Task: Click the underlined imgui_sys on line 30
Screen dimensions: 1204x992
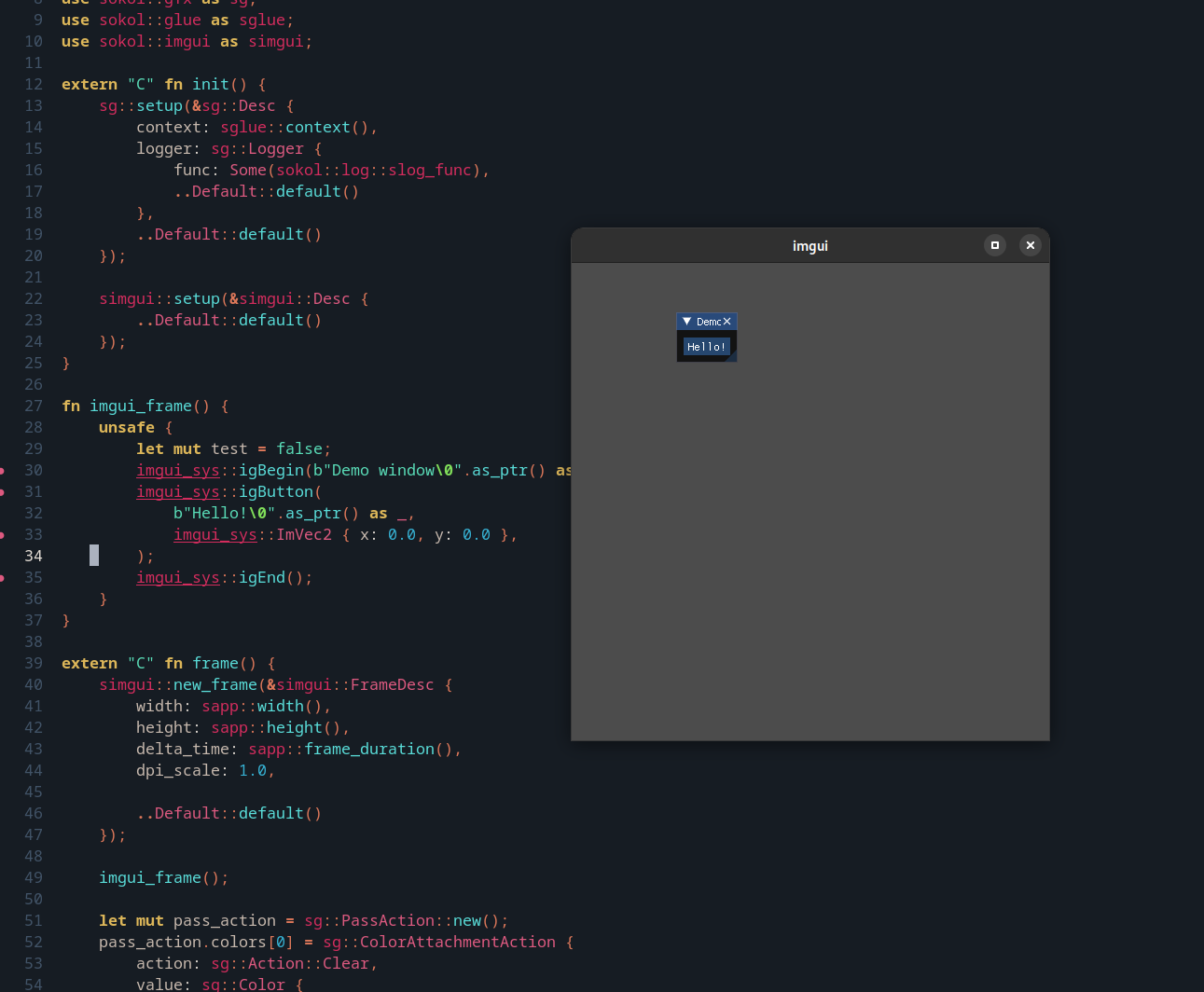Action: (177, 470)
